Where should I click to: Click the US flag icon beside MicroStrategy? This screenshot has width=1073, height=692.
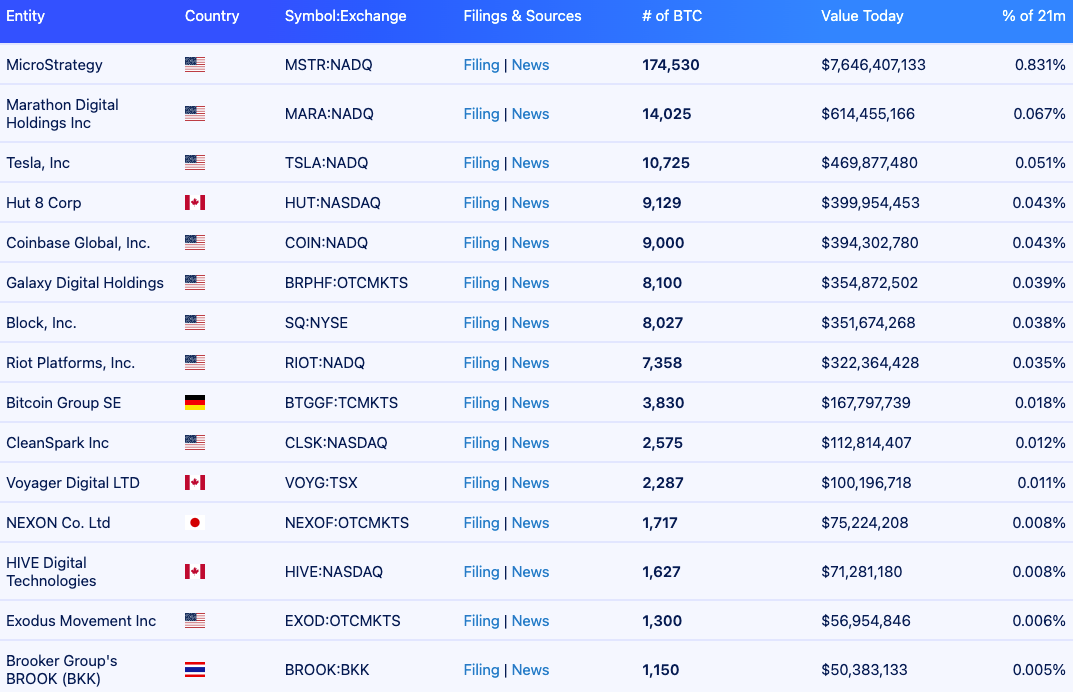coord(195,65)
